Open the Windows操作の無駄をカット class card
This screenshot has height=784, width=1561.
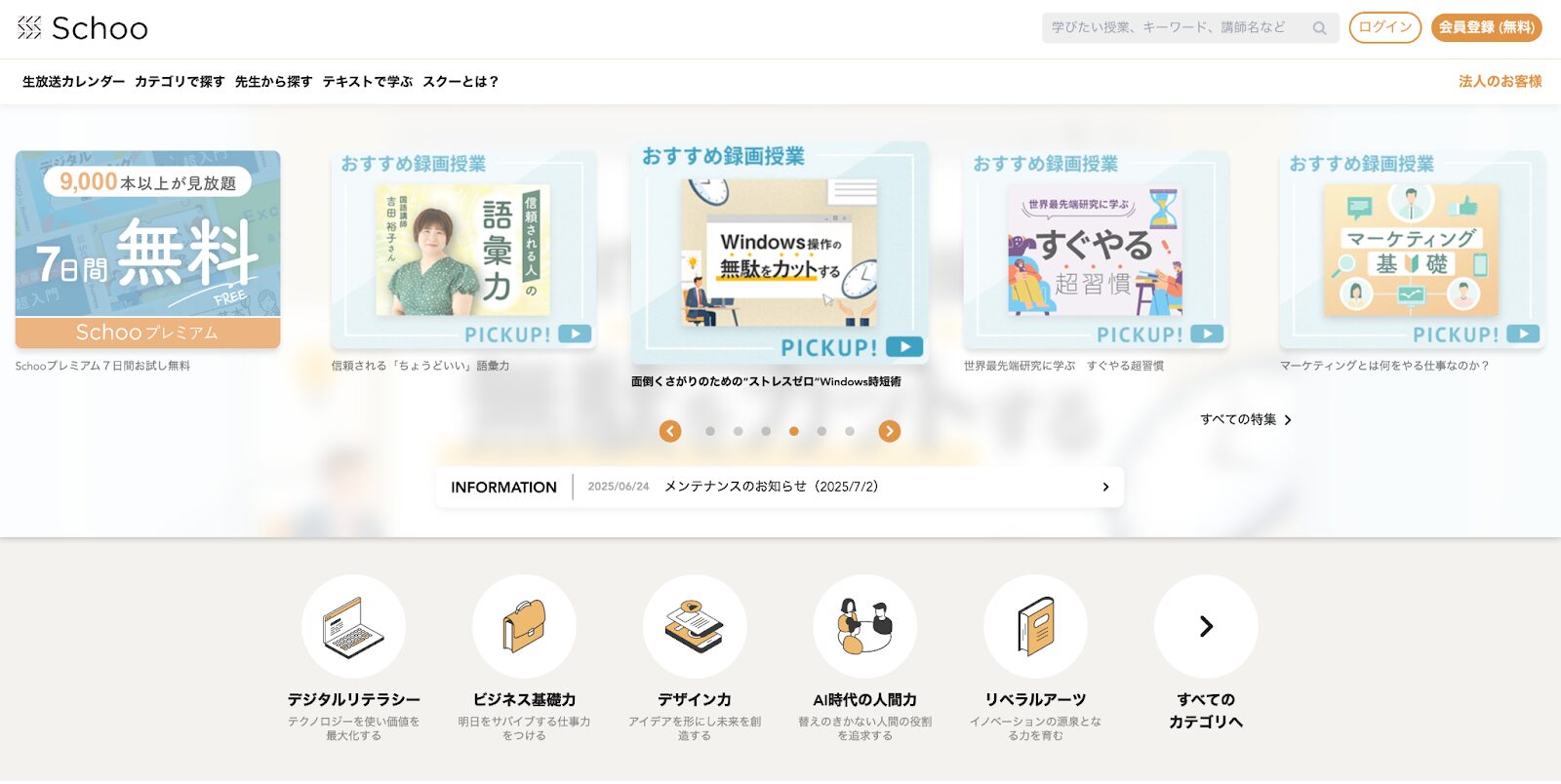click(x=780, y=254)
